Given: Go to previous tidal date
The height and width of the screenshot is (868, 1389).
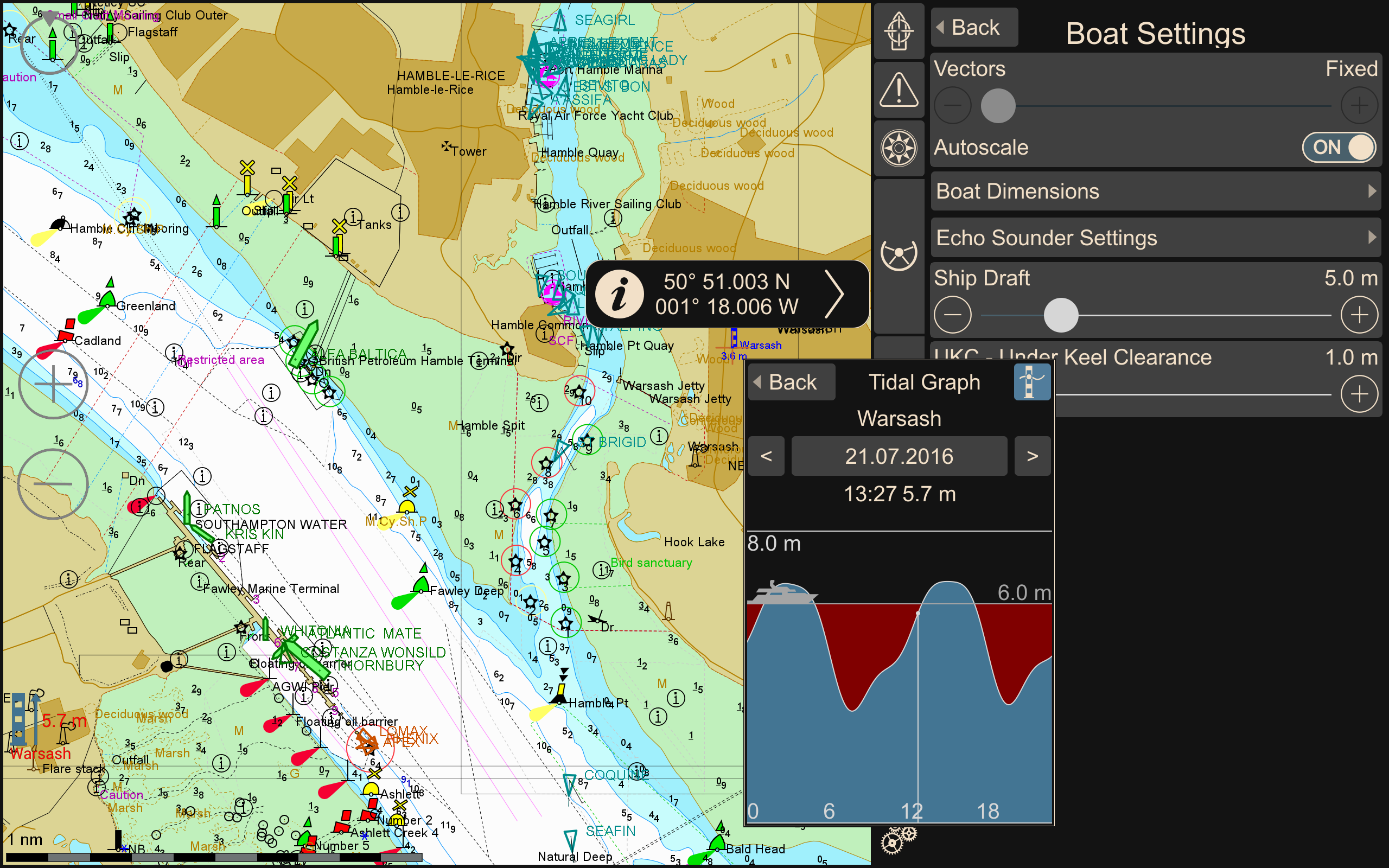Looking at the screenshot, I should pyautogui.click(x=766, y=456).
